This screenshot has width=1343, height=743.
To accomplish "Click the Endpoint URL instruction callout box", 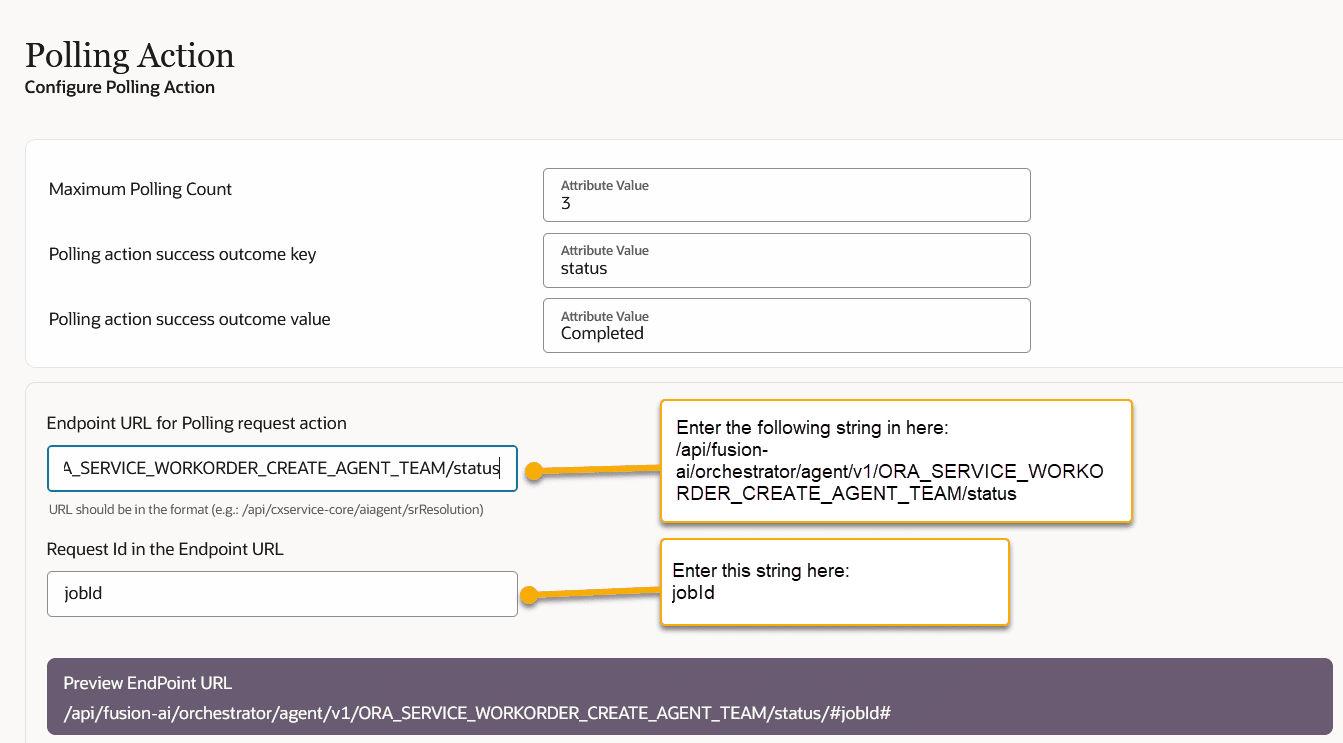I will click(895, 461).
